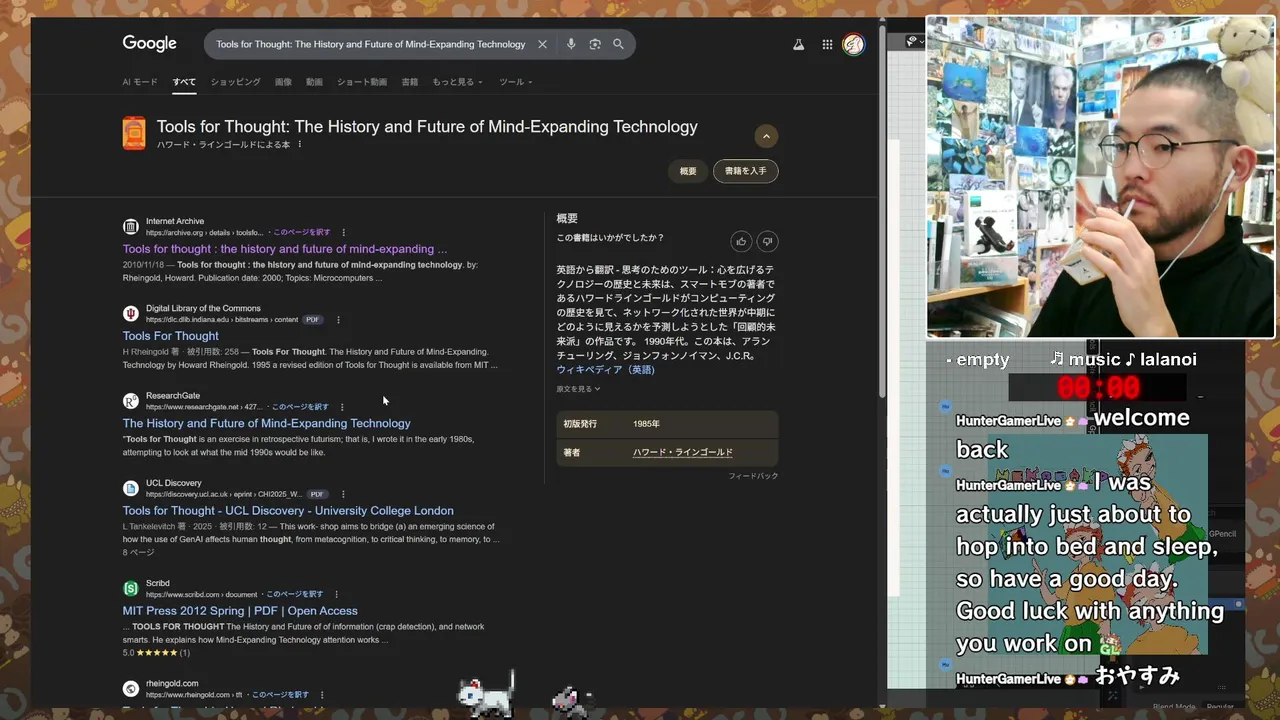Open MIT Press 2012 Spring Scribd link
Viewport: 1280px width, 720px height.
point(240,610)
